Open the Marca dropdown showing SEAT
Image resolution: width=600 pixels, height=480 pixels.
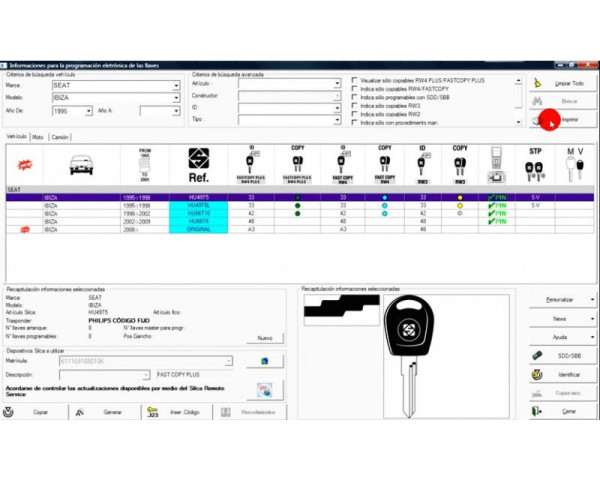(x=174, y=86)
